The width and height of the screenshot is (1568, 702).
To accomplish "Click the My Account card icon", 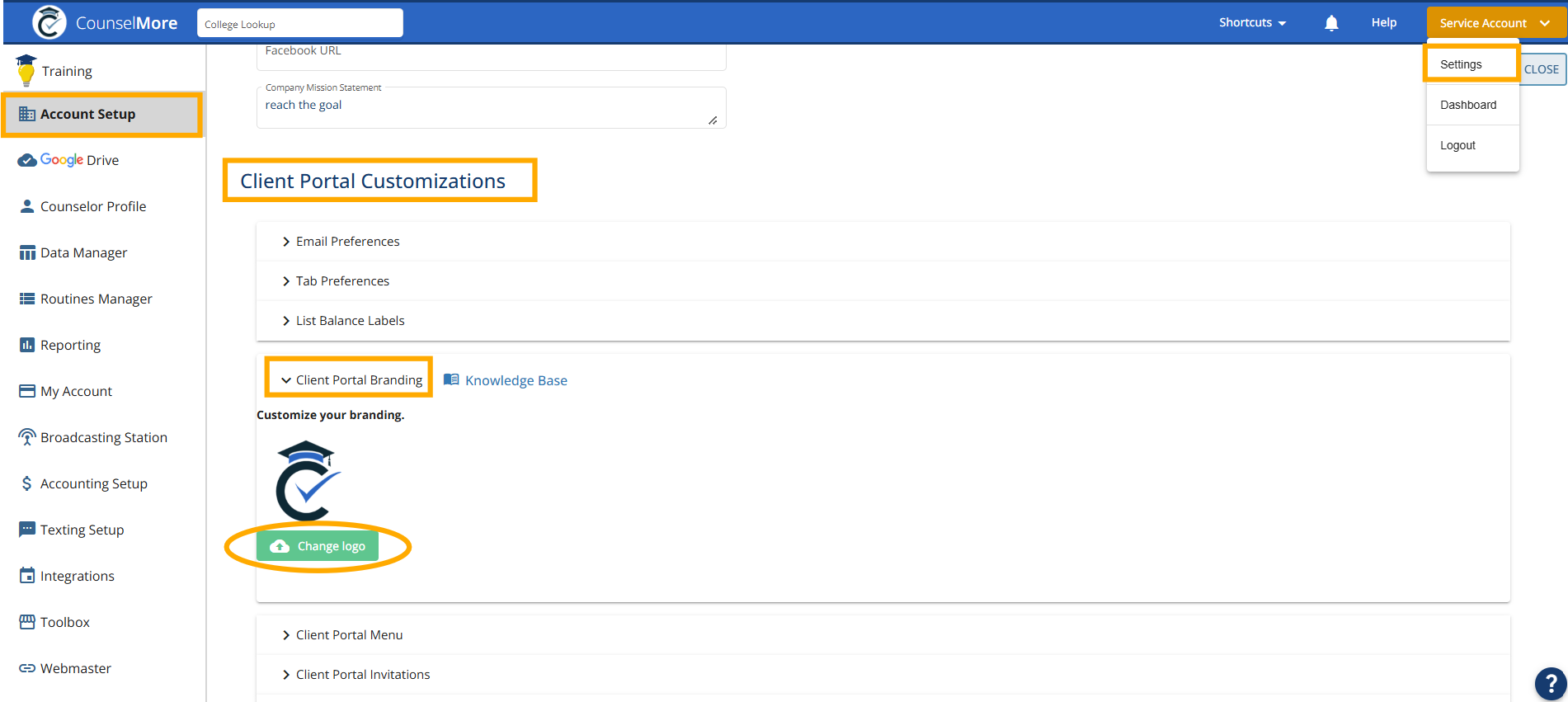I will [27, 391].
